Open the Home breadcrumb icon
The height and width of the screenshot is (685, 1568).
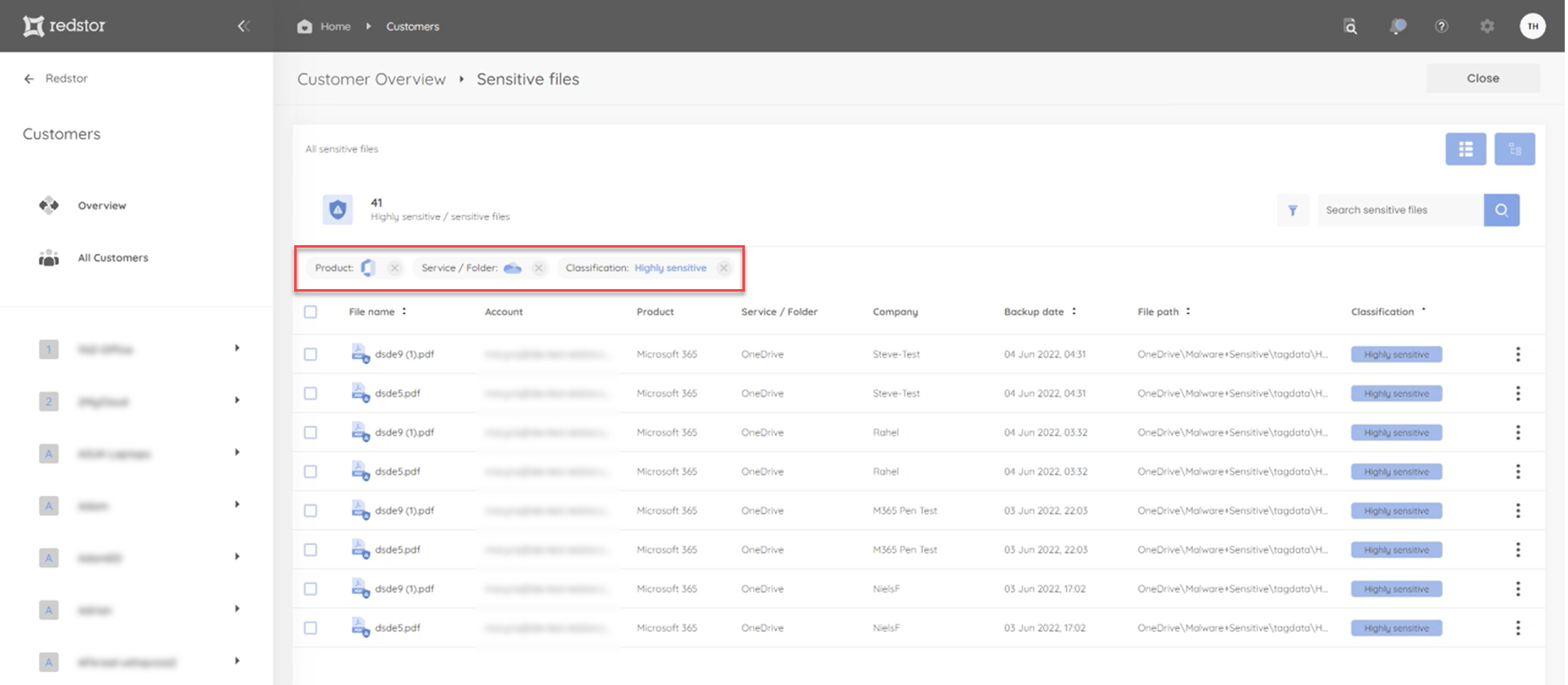click(x=305, y=26)
